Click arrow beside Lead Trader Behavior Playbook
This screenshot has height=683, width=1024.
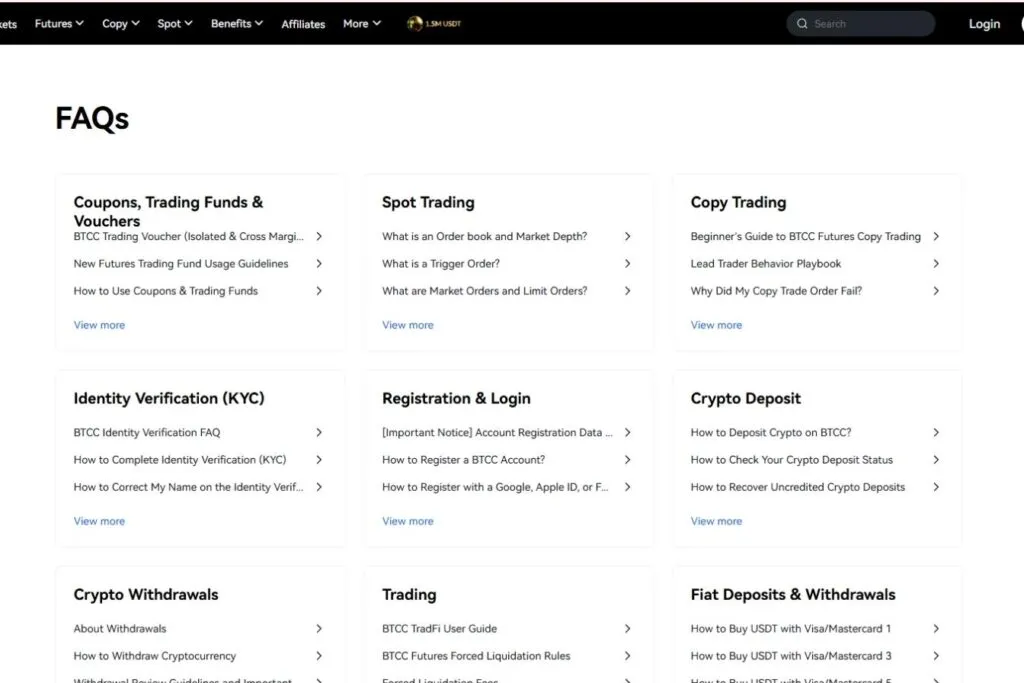click(x=936, y=264)
